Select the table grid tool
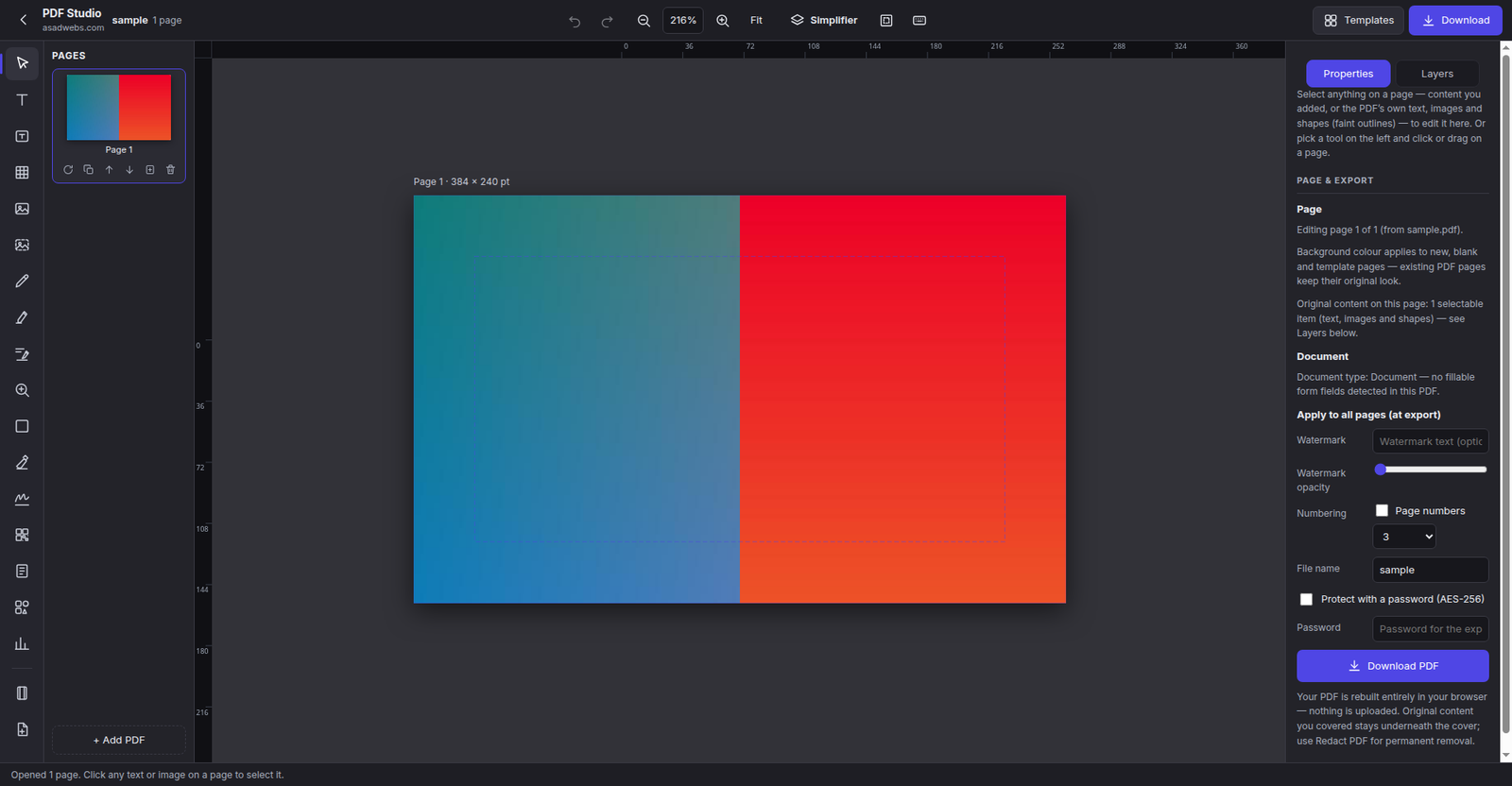The width and height of the screenshot is (1512, 786). point(22,172)
